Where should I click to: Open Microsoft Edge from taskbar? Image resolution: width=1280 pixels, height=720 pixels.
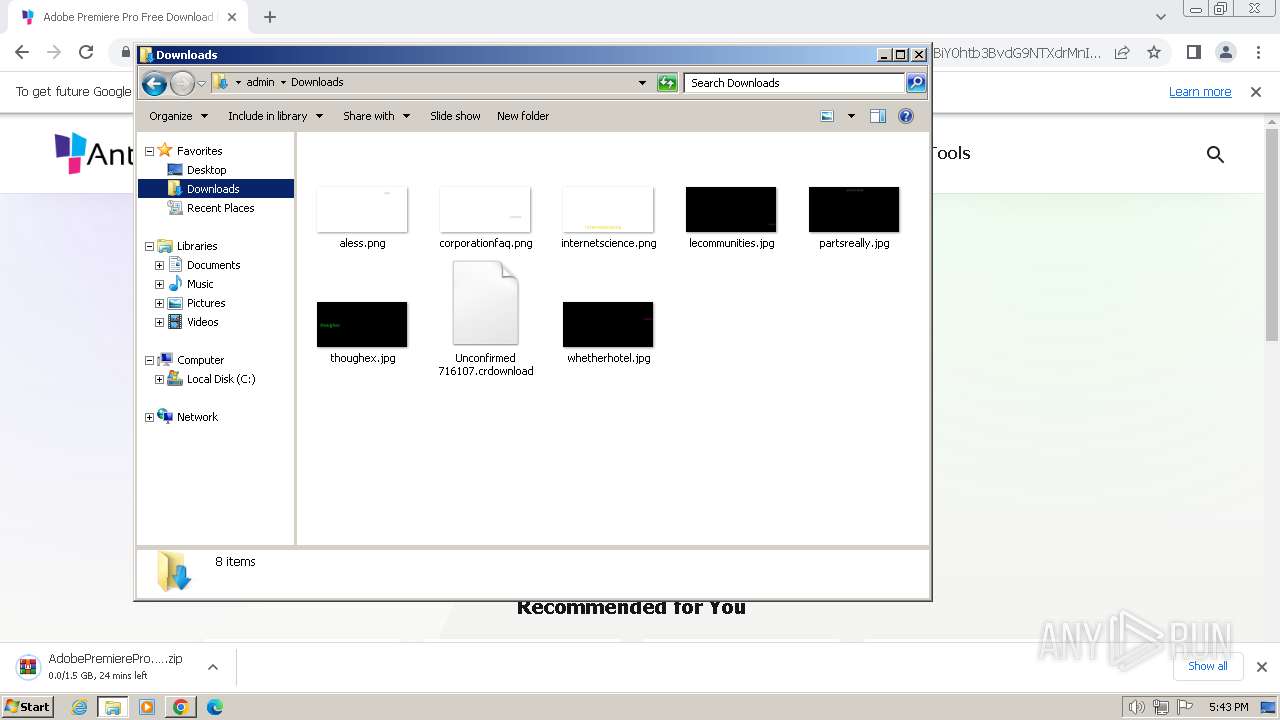[x=214, y=707]
